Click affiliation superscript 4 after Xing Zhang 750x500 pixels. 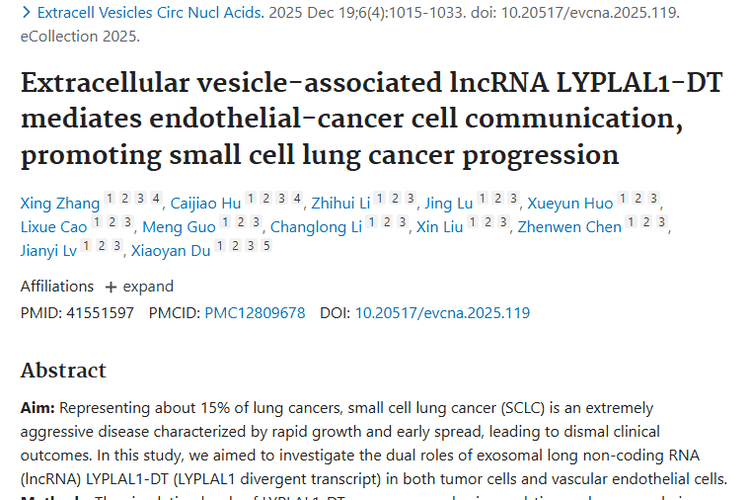coord(156,200)
